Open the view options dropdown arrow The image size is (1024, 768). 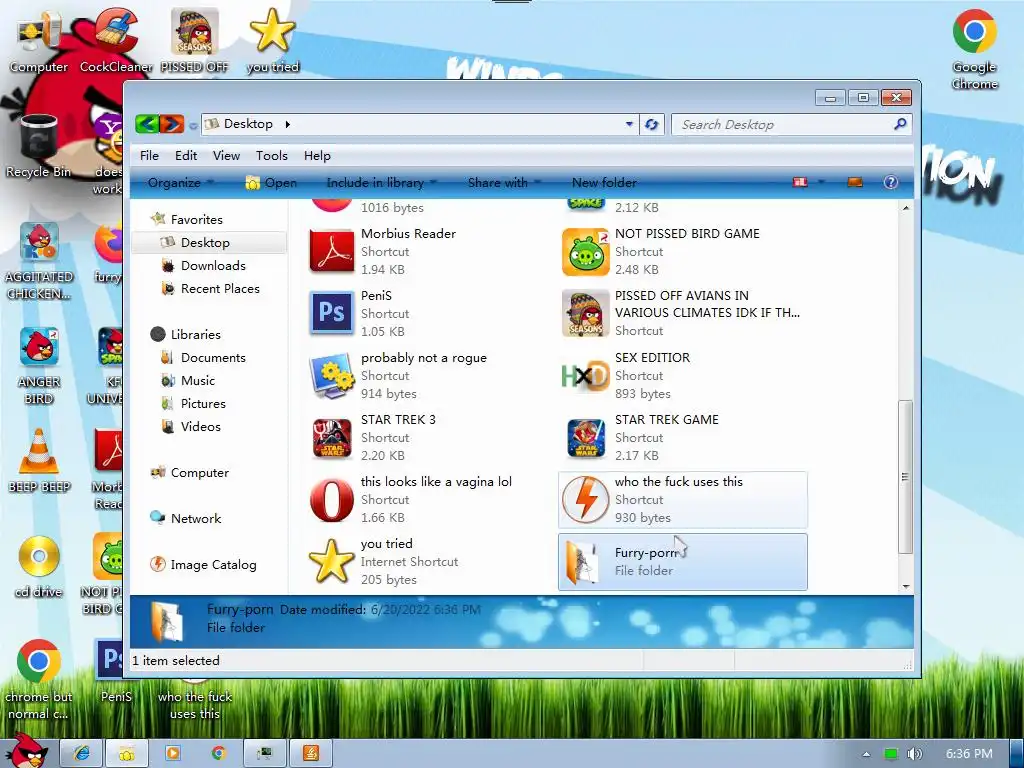tap(821, 182)
